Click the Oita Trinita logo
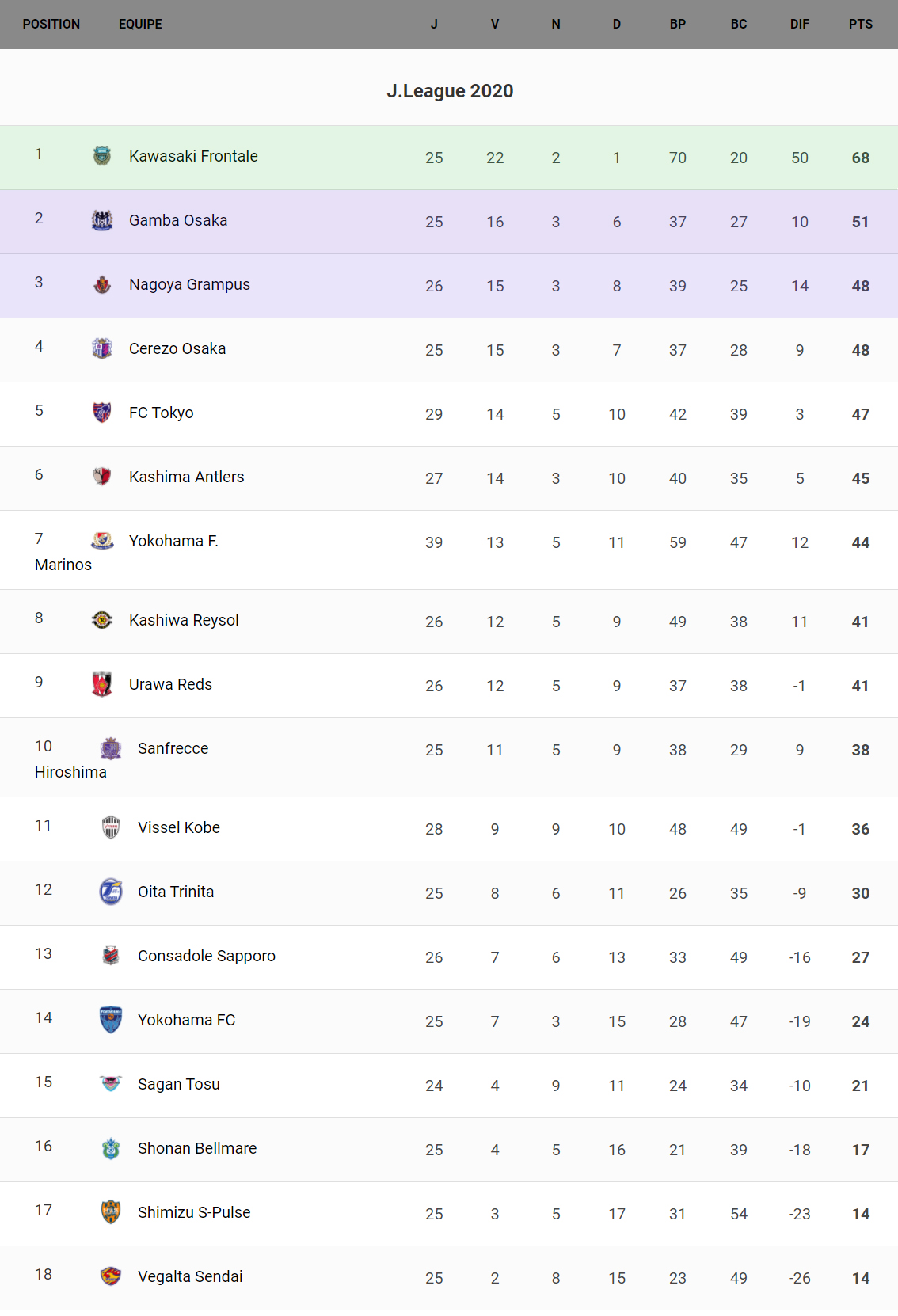The height and width of the screenshot is (1316, 898). point(111,892)
